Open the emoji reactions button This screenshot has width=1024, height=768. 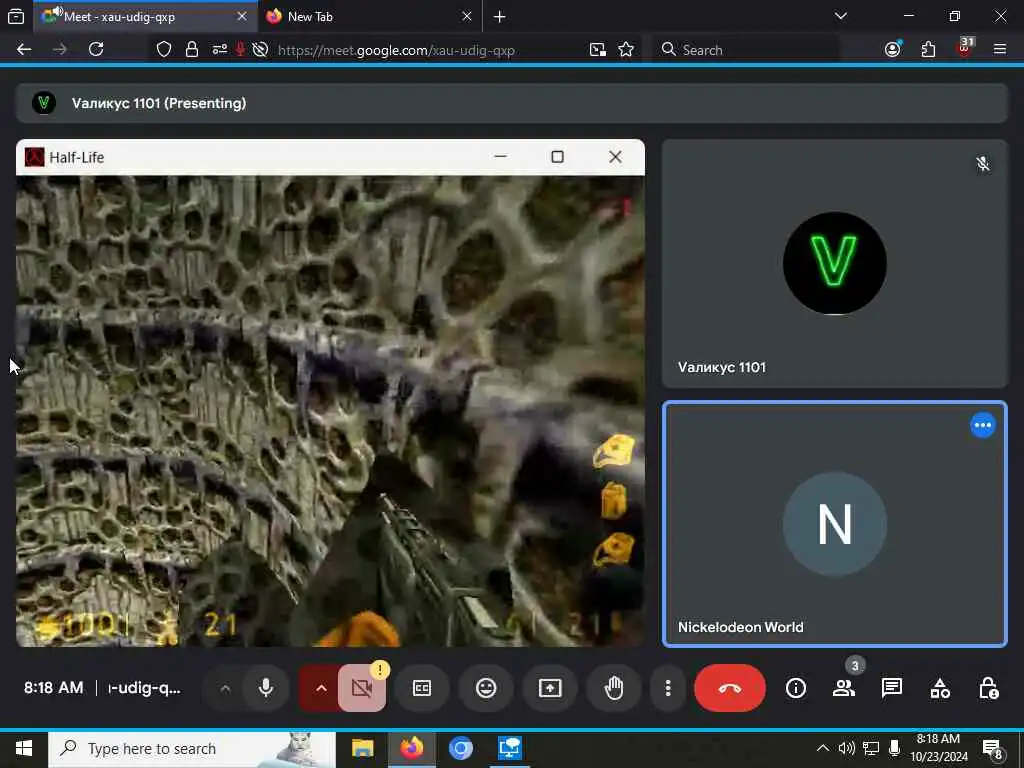pyautogui.click(x=486, y=688)
